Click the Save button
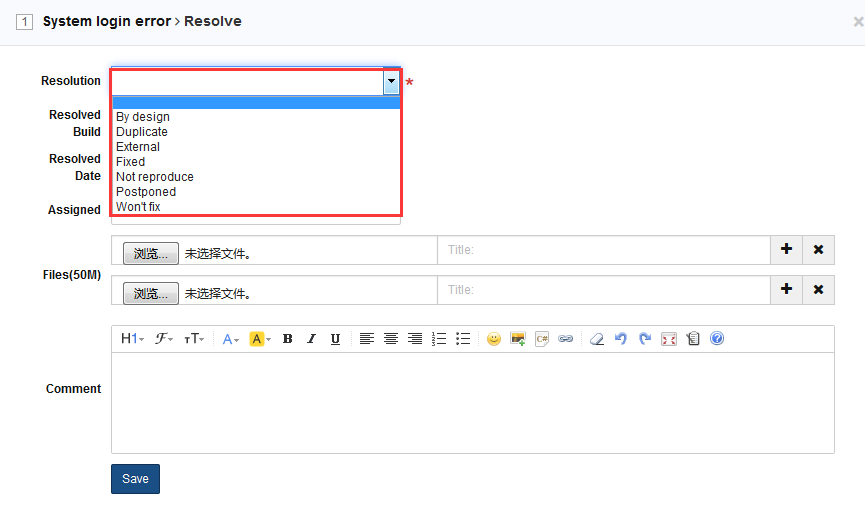Image resolution: width=865 pixels, height=505 pixels. [135, 479]
